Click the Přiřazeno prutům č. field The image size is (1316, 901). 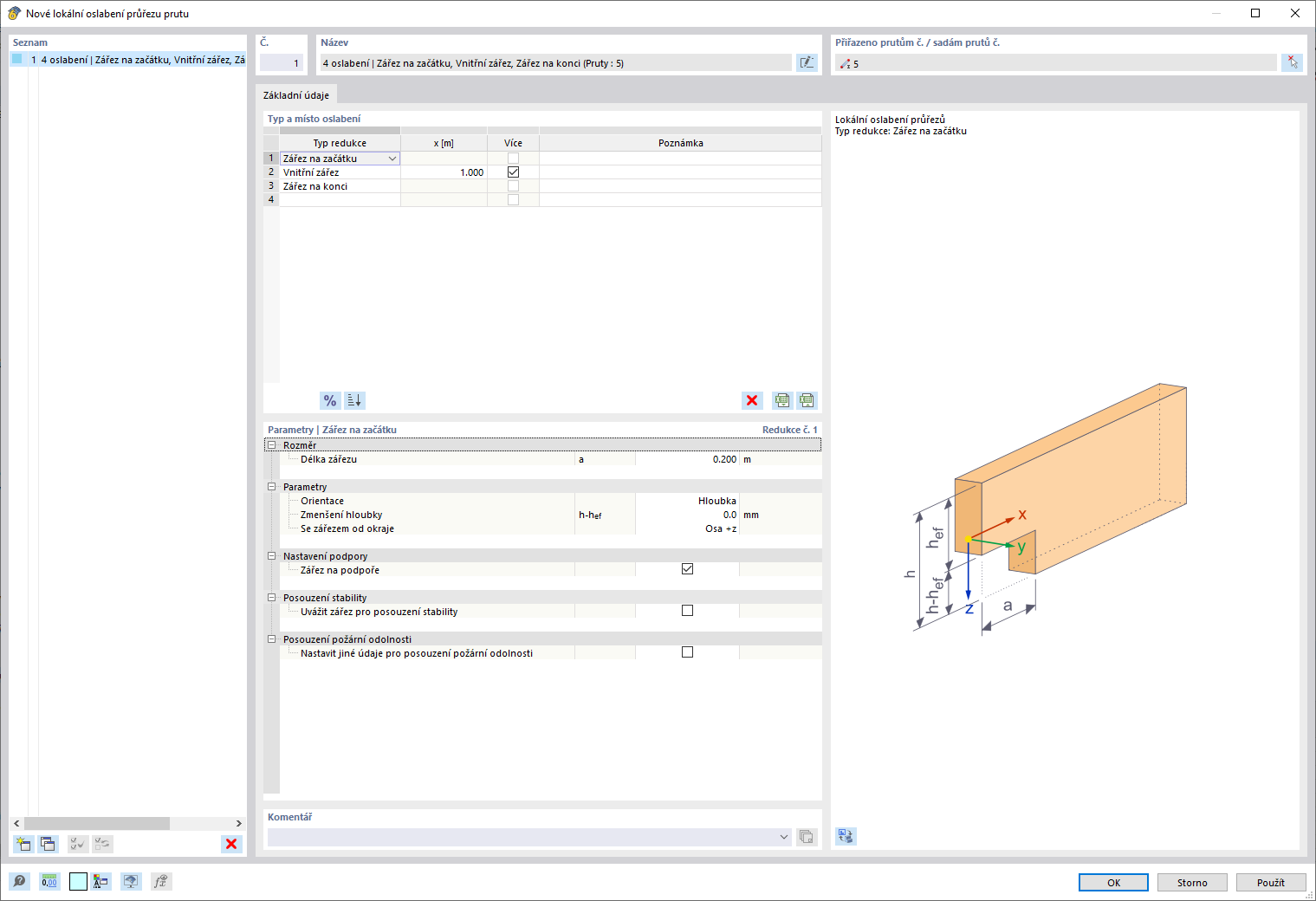(x=1055, y=62)
